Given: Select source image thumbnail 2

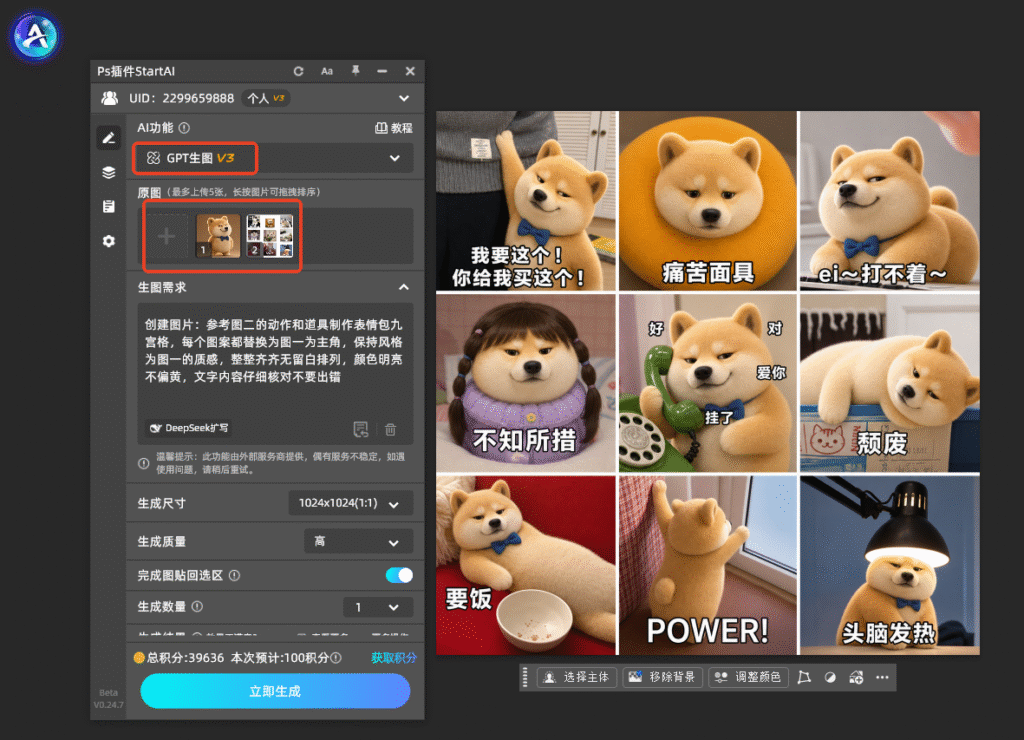Looking at the screenshot, I should pyautogui.click(x=269, y=236).
